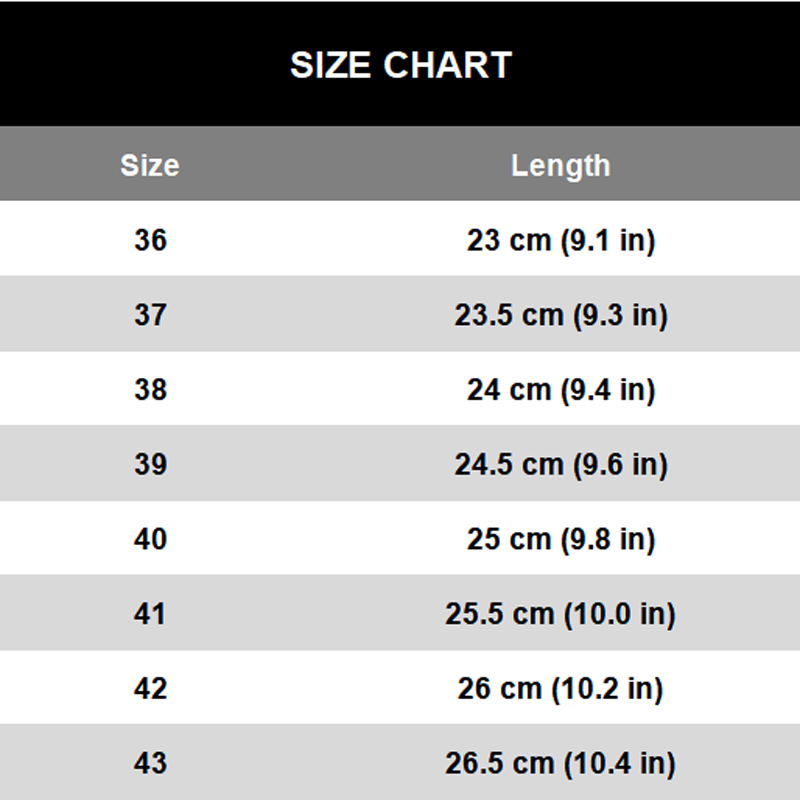Click the 26.5 cm (10.4 in) length
Image resolution: width=800 pixels, height=800 pixels.
click(x=560, y=763)
